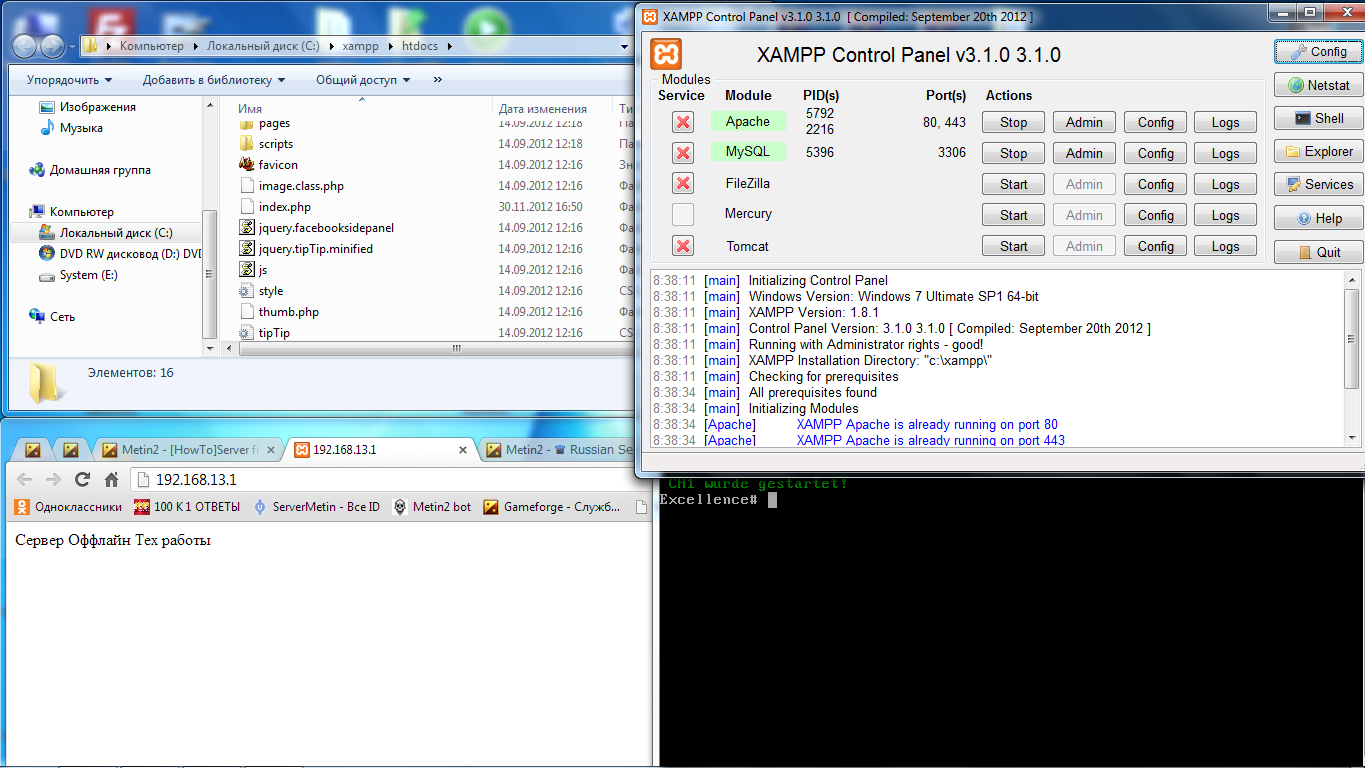The height and width of the screenshot is (768, 1366).
Task: Open Apache Admin page
Action: [1084, 122]
